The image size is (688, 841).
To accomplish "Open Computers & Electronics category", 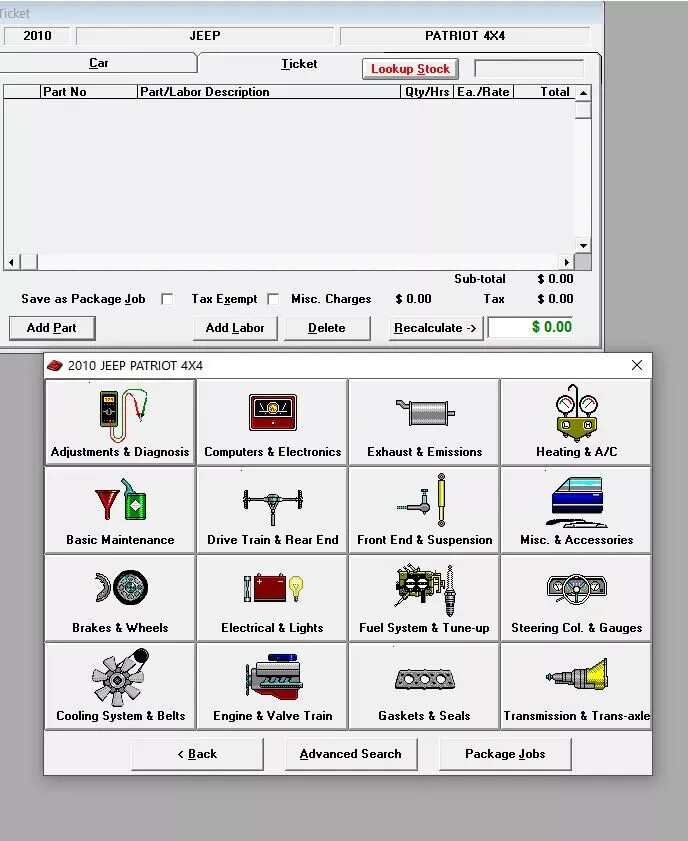I will click(x=272, y=422).
